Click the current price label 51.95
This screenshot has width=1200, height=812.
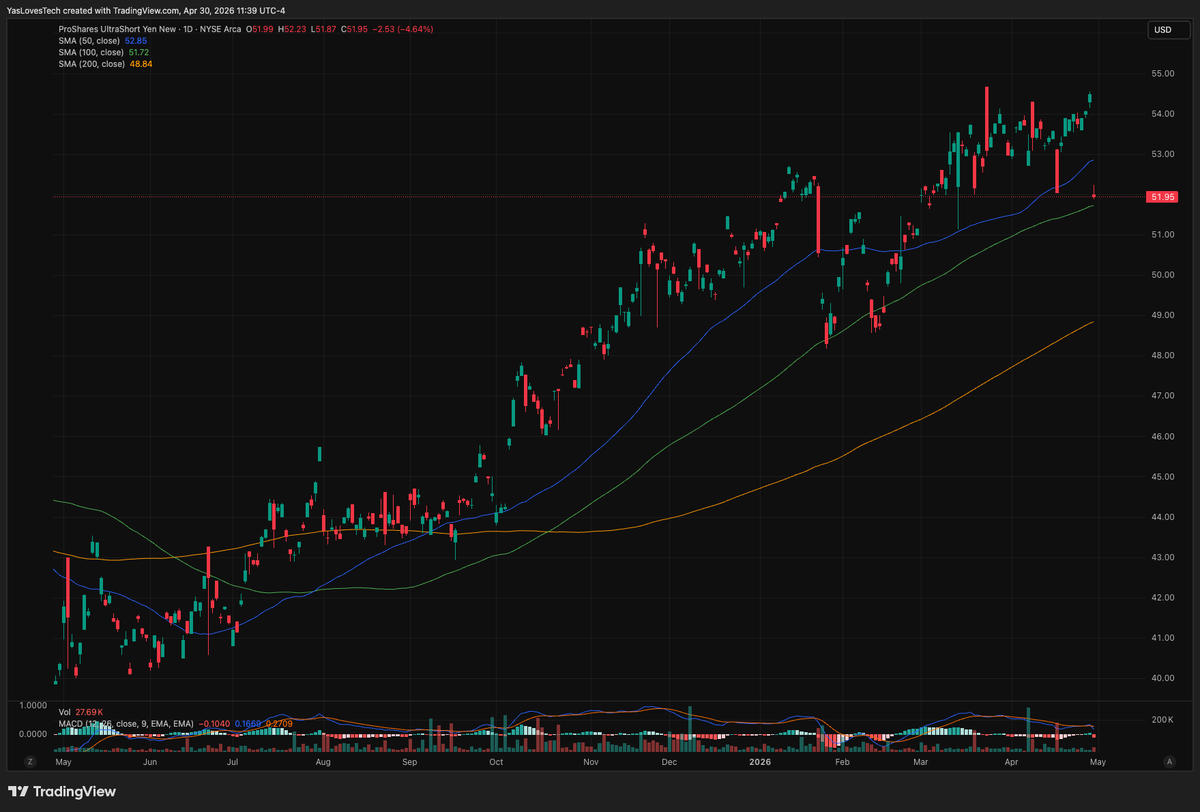point(1162,197)
